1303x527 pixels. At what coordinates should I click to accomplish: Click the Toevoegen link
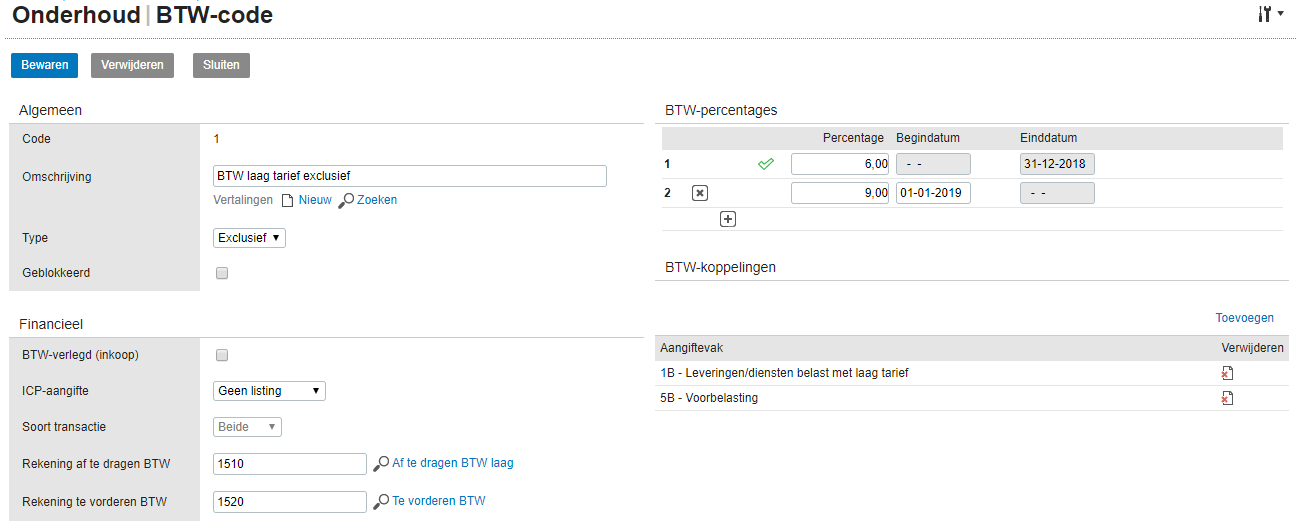tap(1244, 318)
